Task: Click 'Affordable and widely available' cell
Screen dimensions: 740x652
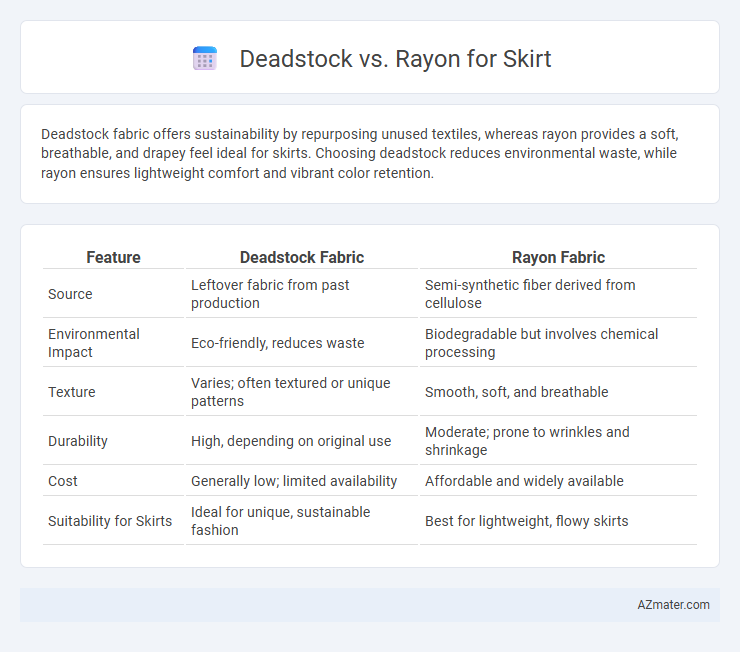Action: click(524, 481)
